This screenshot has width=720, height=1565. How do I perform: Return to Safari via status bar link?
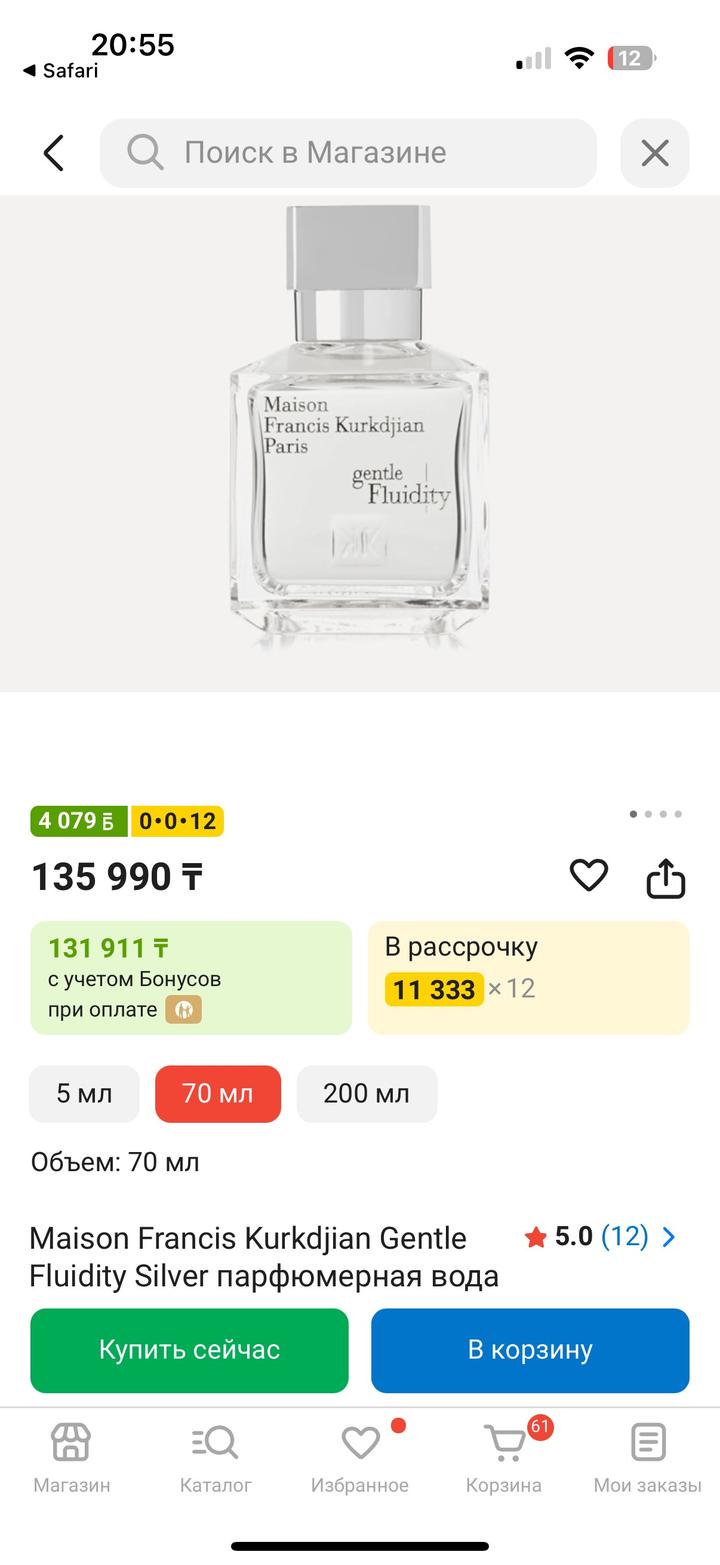[x=61, y=71]
